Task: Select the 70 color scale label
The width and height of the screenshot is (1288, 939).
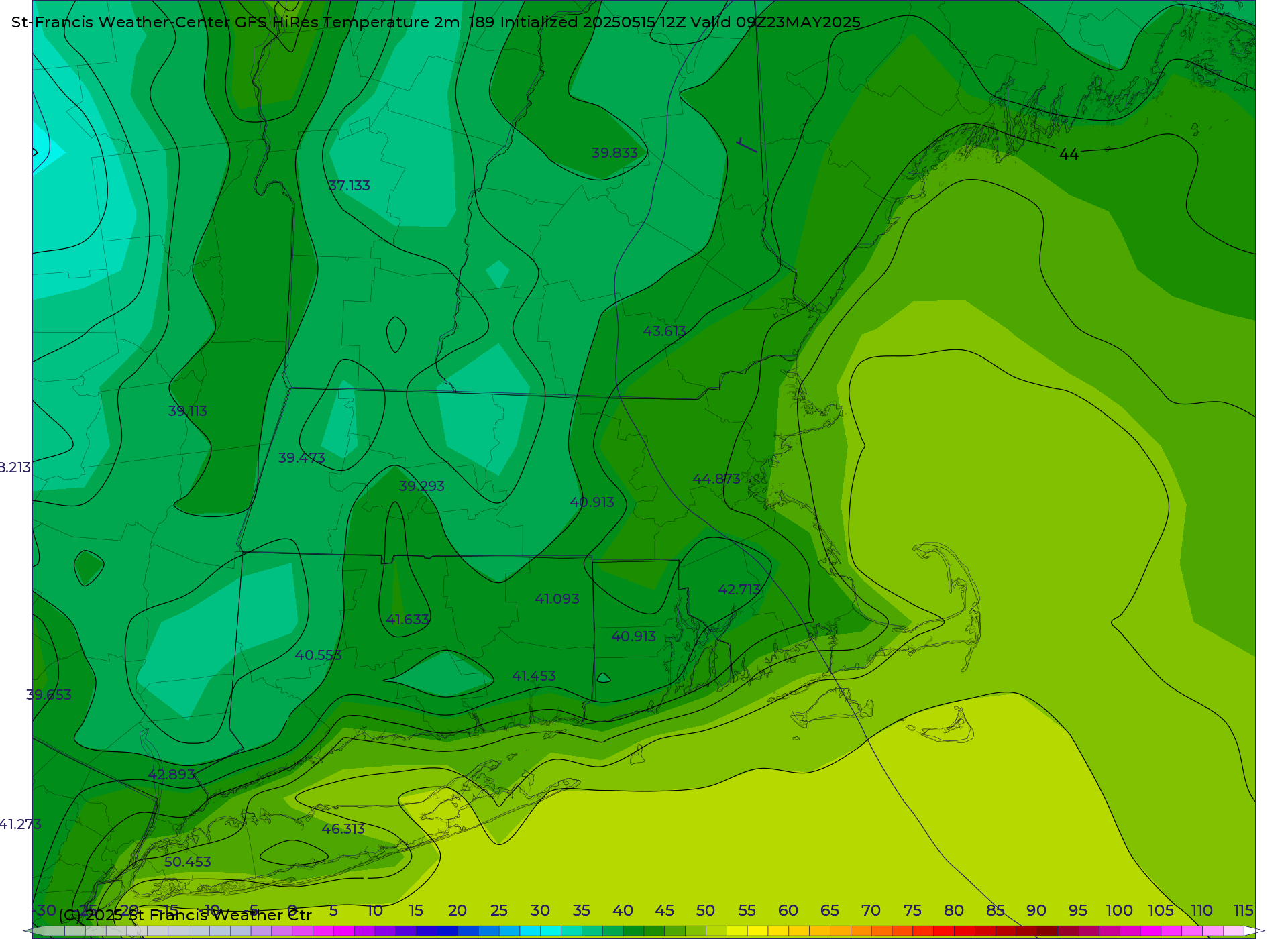Action: [871, 911]
